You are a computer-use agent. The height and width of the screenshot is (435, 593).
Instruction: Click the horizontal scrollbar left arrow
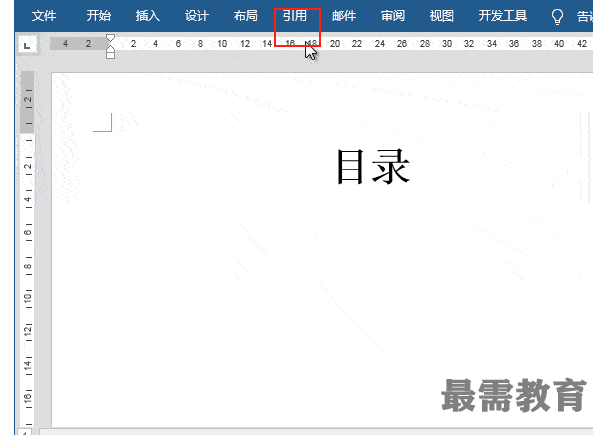[x=24, y=432]
